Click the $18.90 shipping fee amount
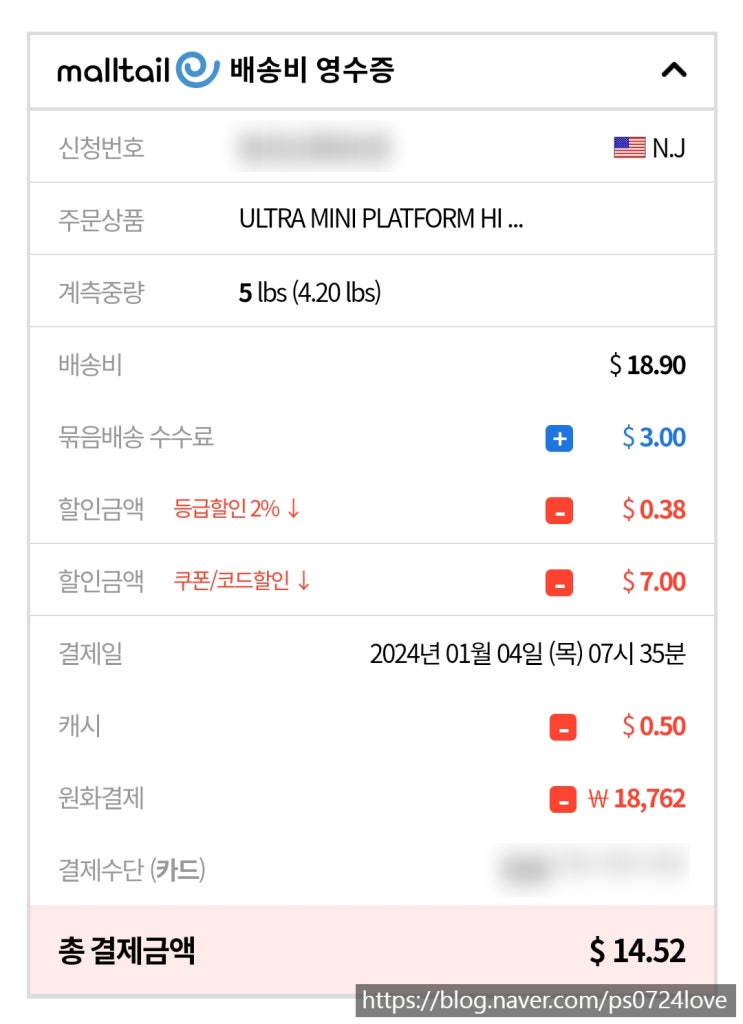Image resolution: width=743 pixels, height=1024 pixels. tap(647, 365)
